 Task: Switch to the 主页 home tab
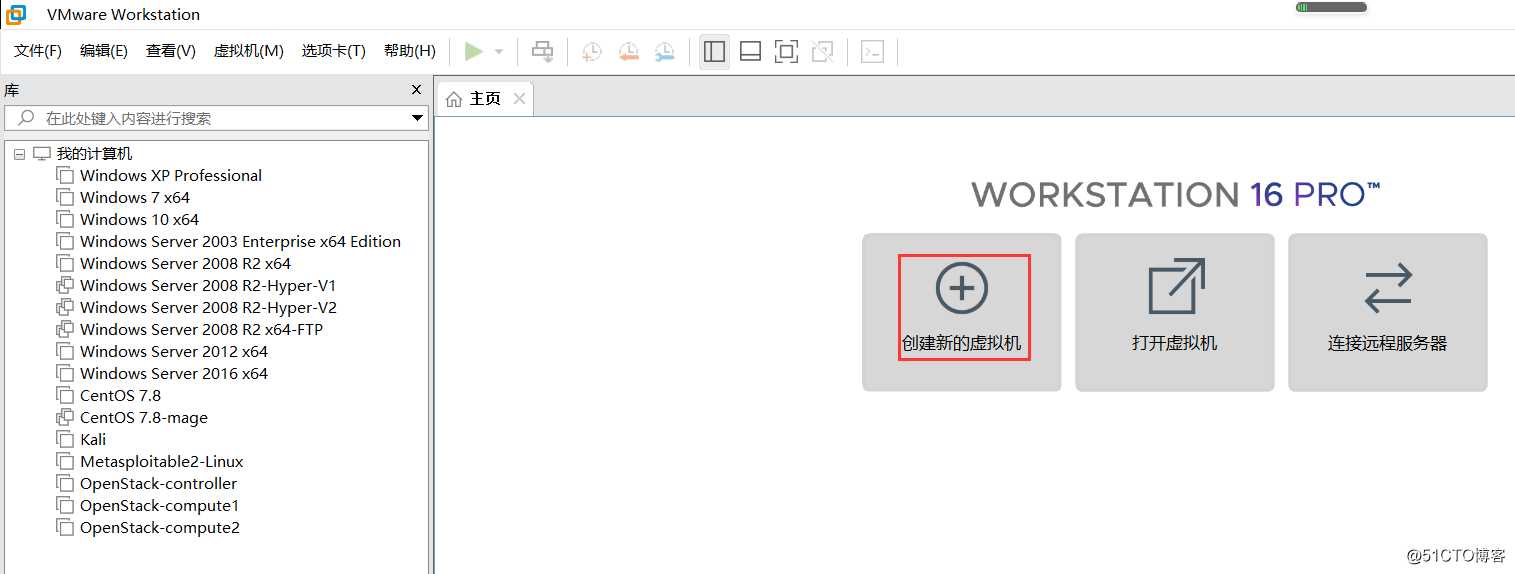(485, 99)
